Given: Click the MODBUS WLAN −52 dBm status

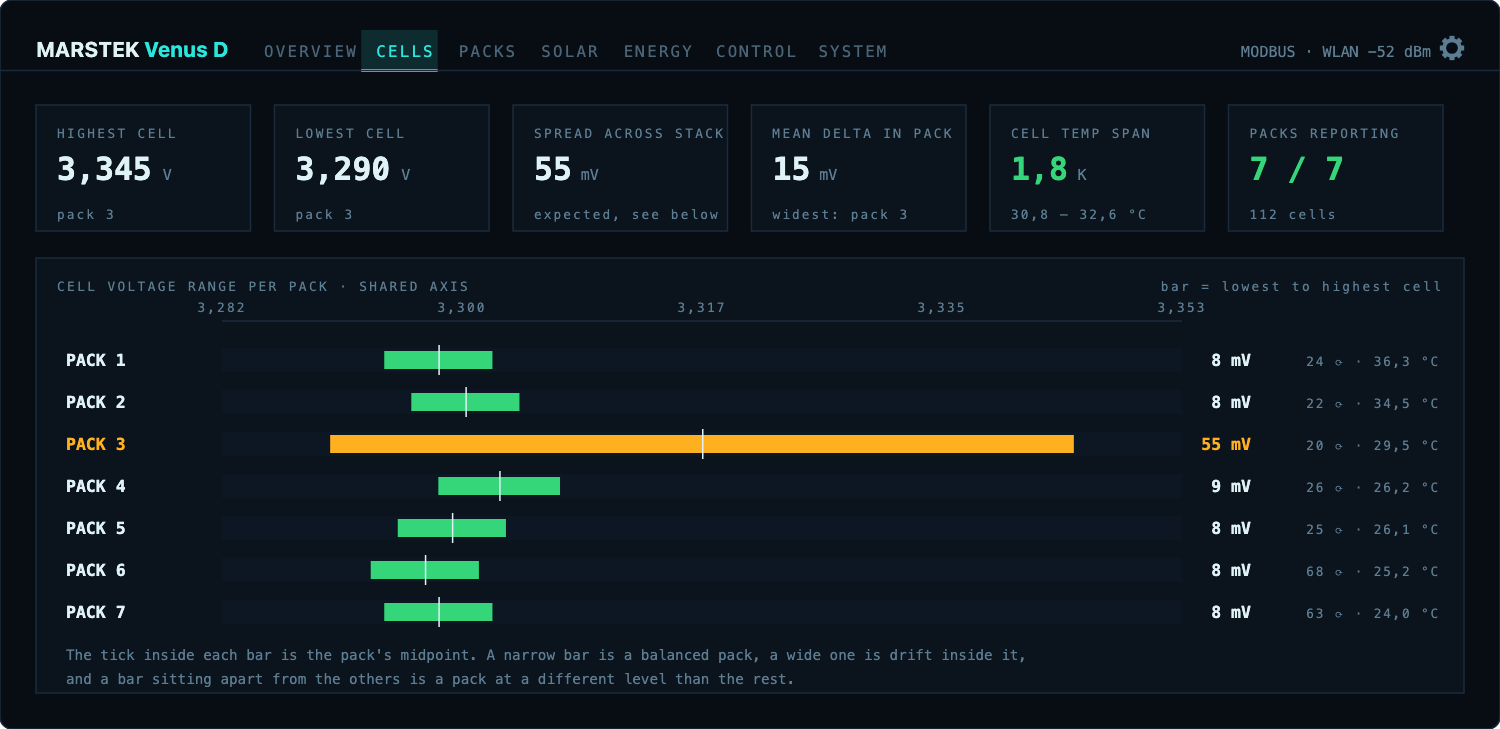Looking at the screenshot, I should click(1336, 52).
